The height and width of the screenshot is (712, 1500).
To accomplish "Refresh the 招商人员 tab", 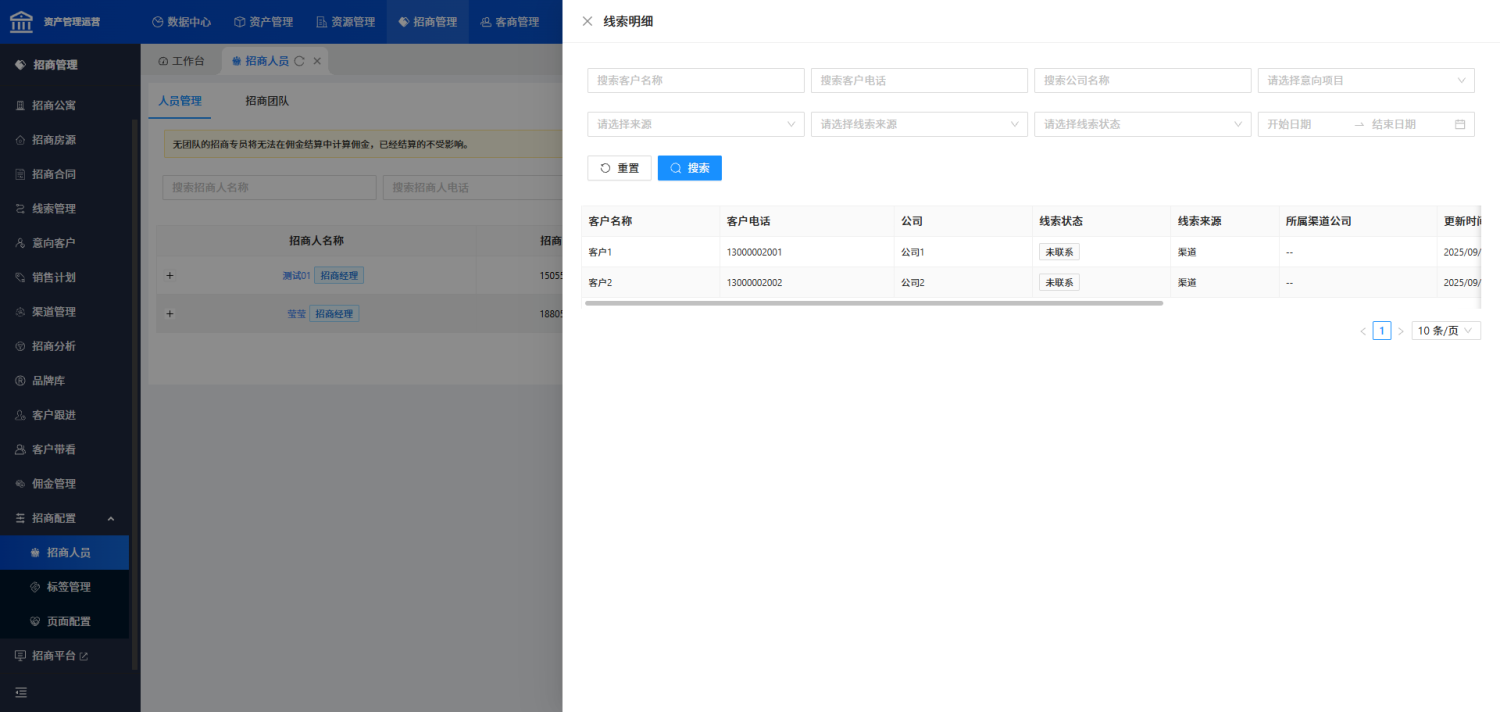I will tap(299, 61).
